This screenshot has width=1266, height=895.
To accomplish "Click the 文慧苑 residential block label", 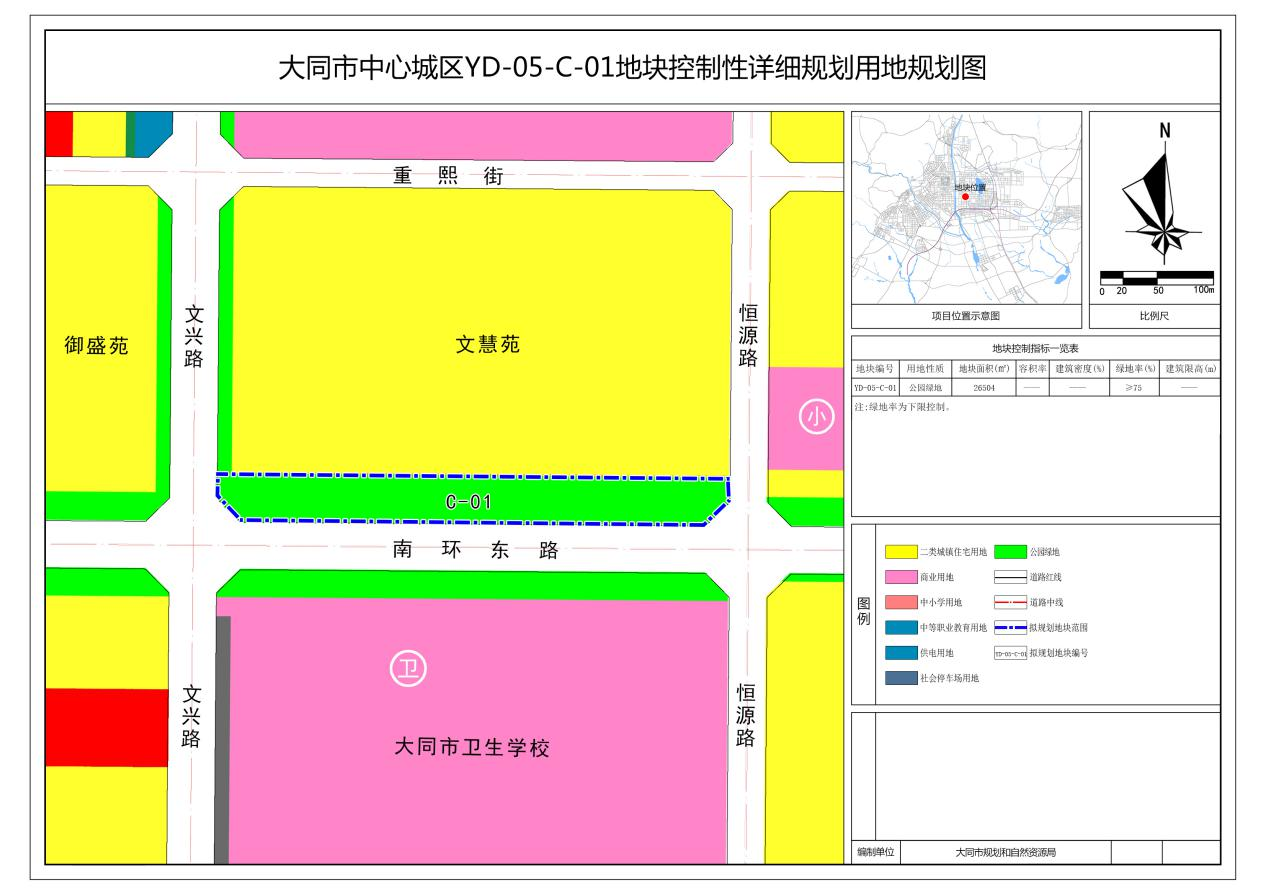I will click(x=488, y=345).
